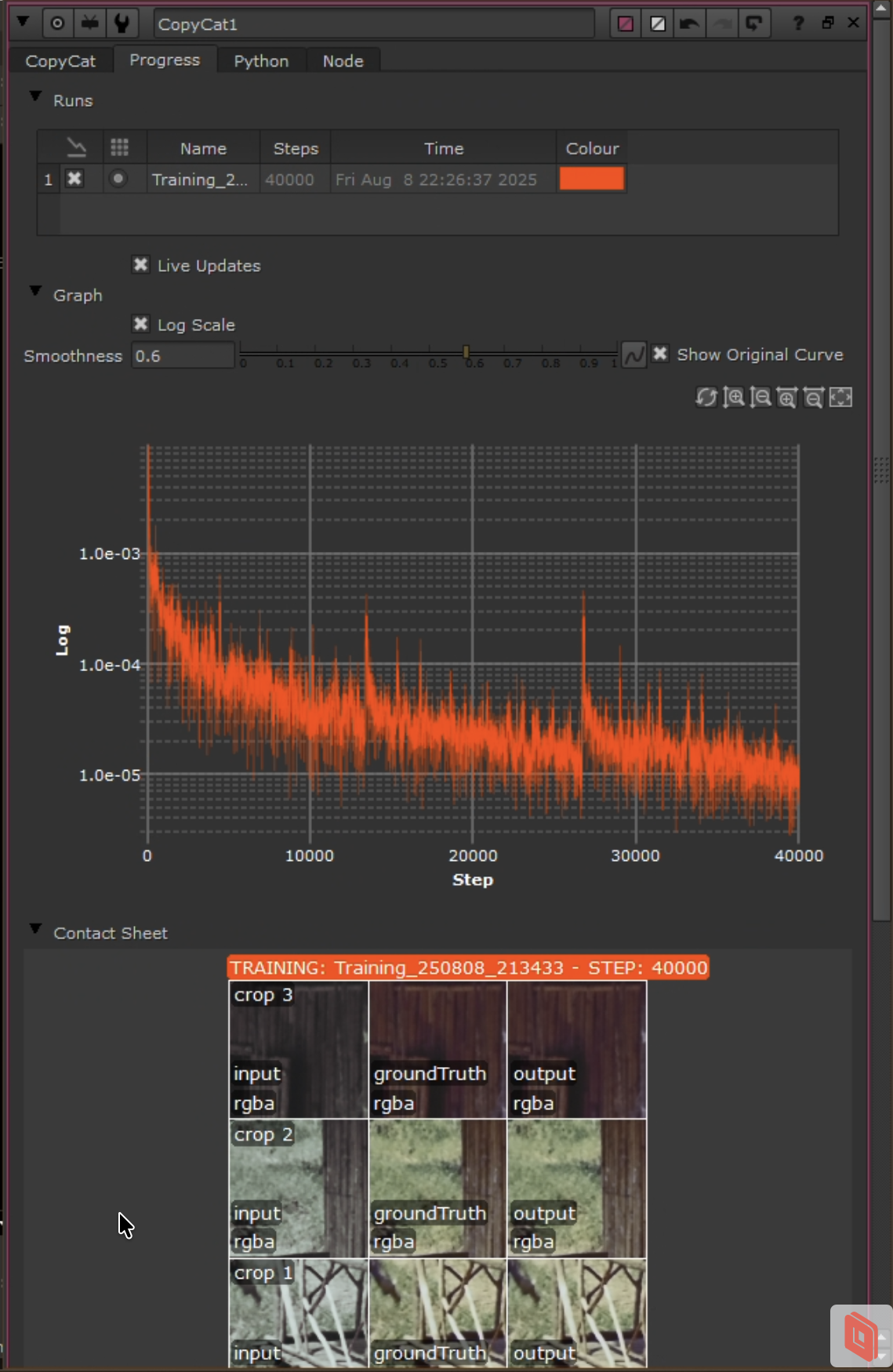Viewport: 893px width, 1372px height.
Task: Disable the Live Updates checkbox
Action: pyautogui.click(x=141, y=265)
